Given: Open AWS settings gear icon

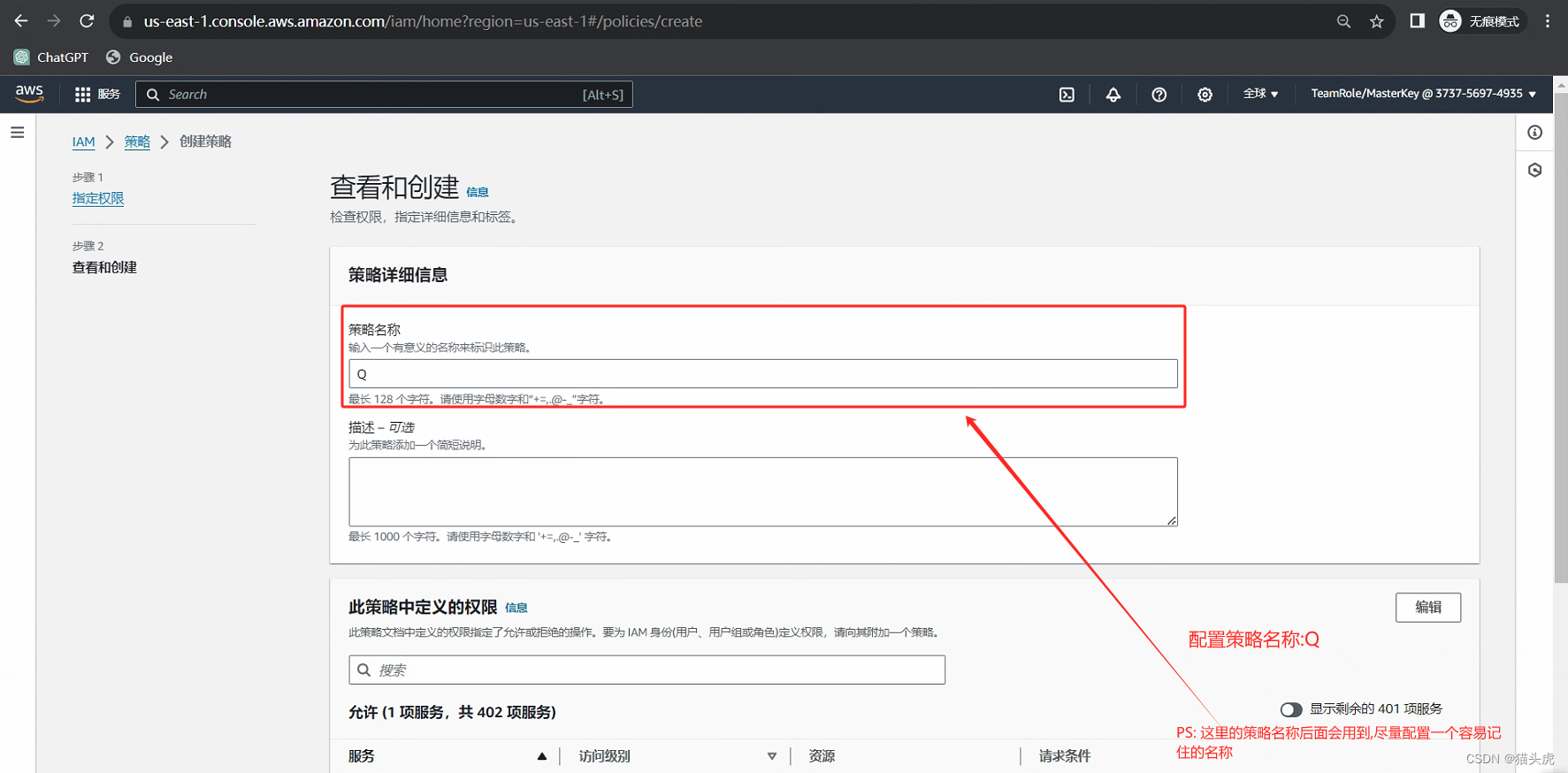Looking at the screenshot, I should (1205, 95).
